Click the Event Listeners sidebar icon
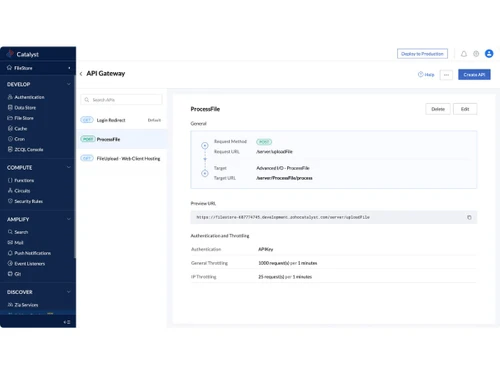Viewport: 500px width, 375px height. 10,263
